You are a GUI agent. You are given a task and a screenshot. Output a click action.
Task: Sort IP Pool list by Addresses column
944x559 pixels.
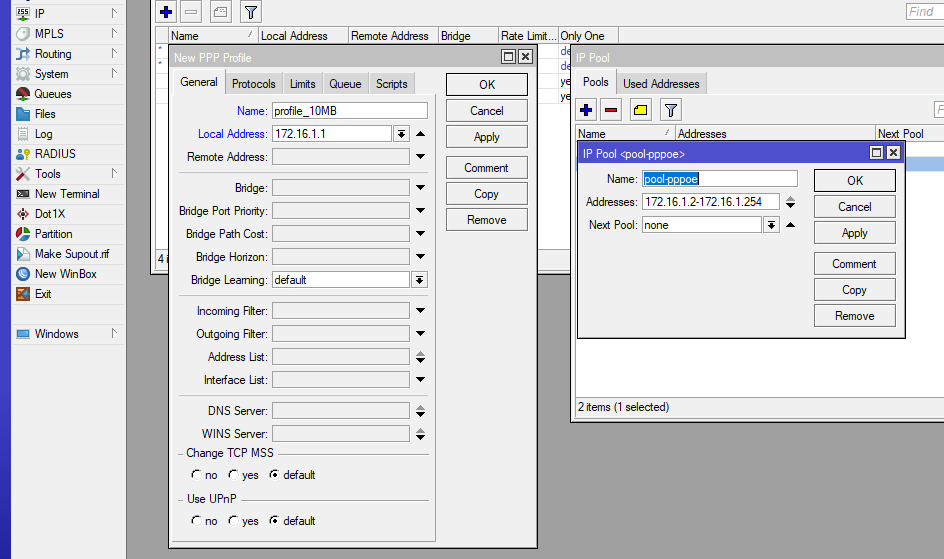pos(775,134)
